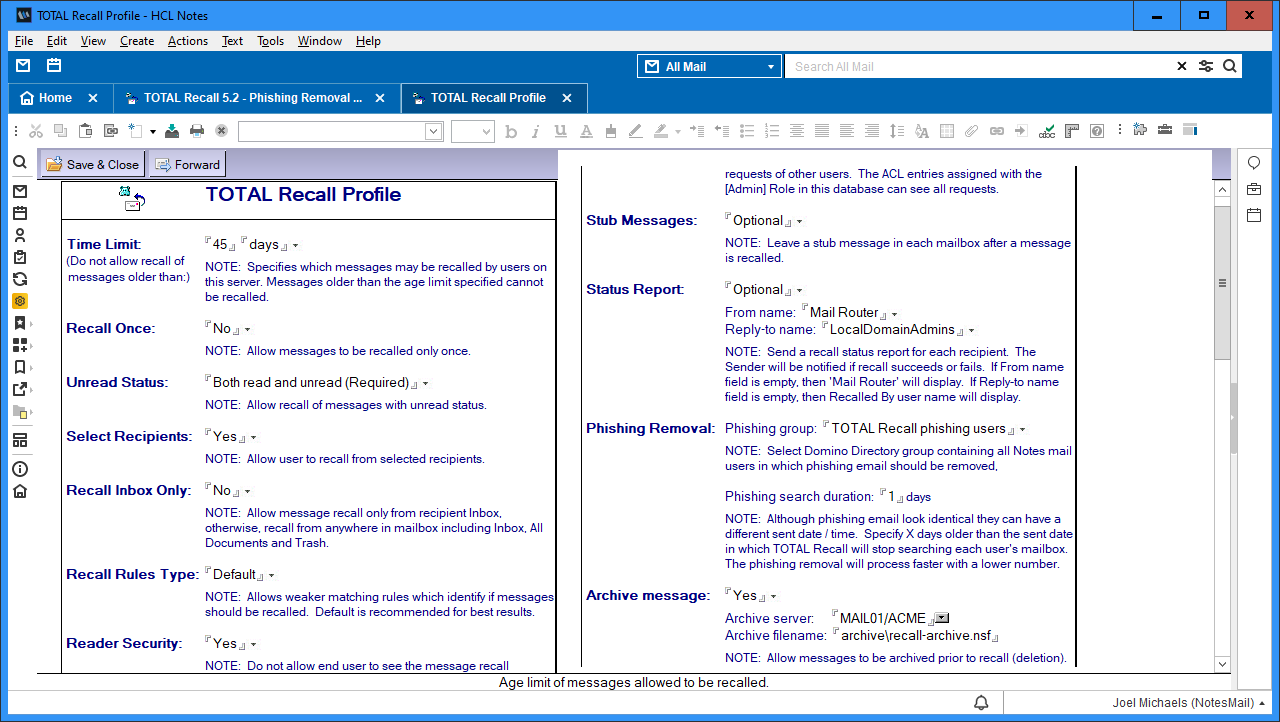Click the Forward button

click(x=187, y=164)
